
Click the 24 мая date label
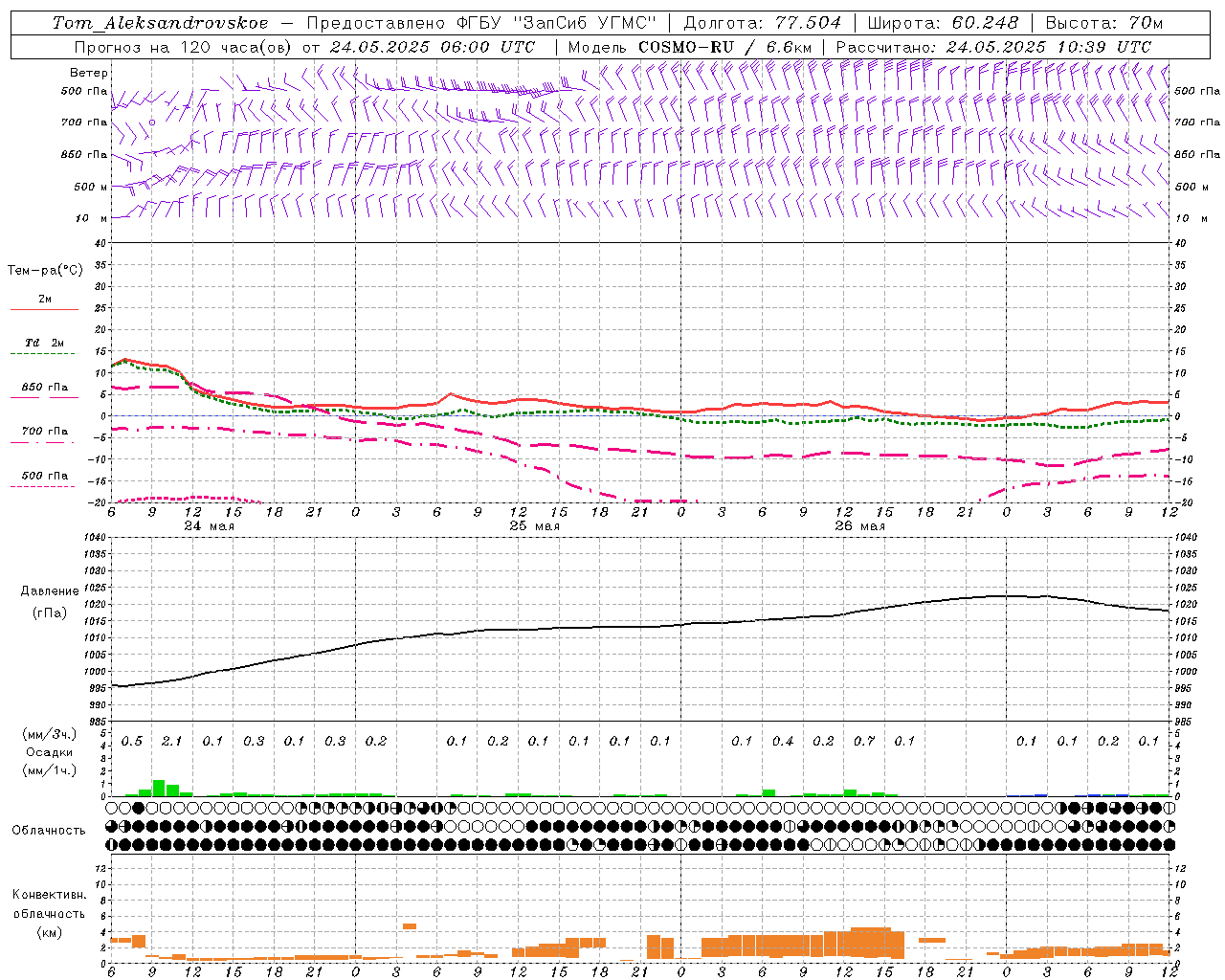[210, 526]
